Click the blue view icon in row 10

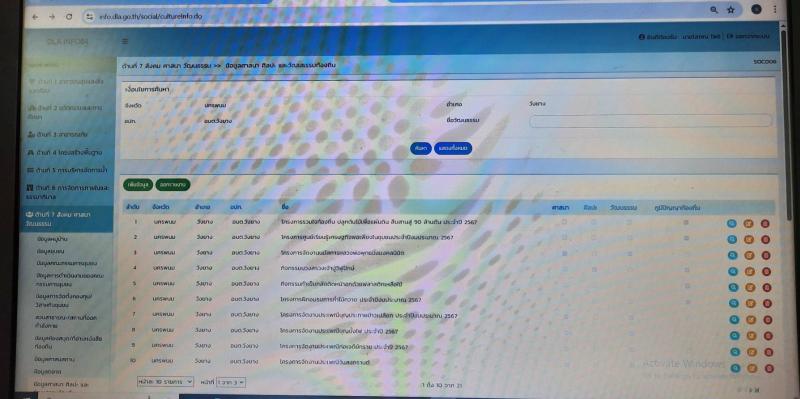click(x=735, y=368)
